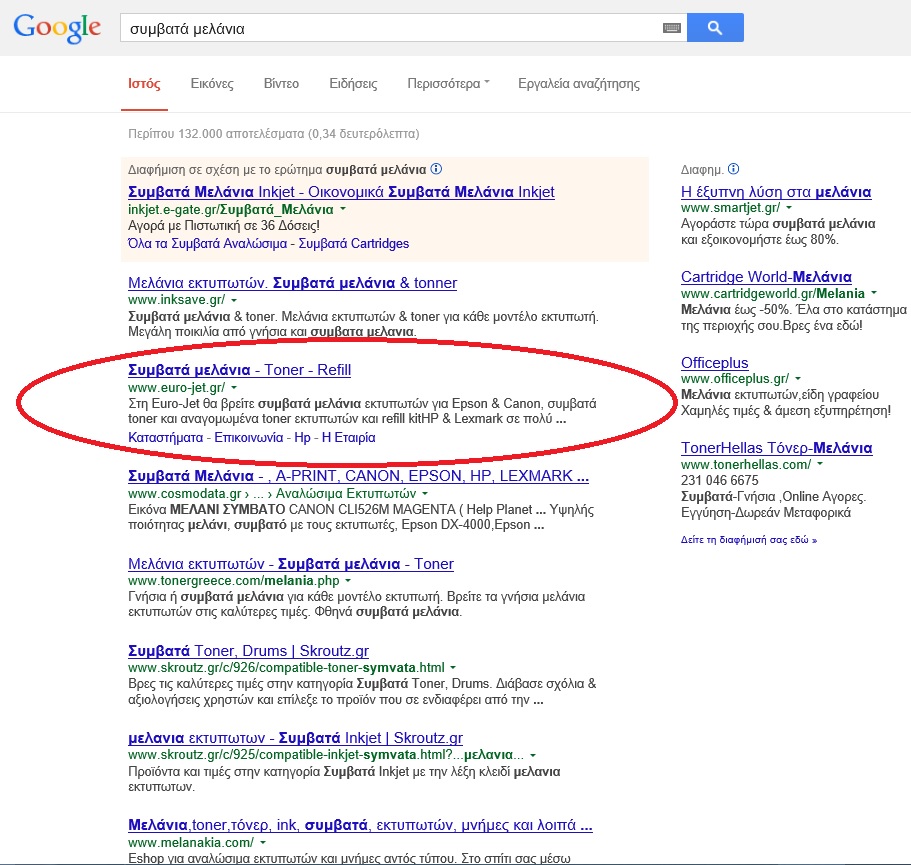911x865 pixels.
Task: Click the www.officeplus.gr/ green URL
Action: pos(735,379)
